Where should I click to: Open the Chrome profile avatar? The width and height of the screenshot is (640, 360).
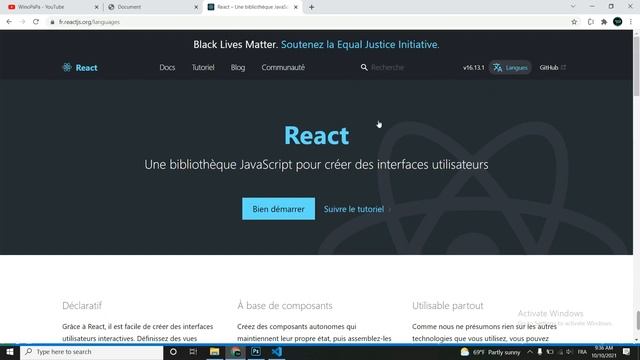pos(618,22)
